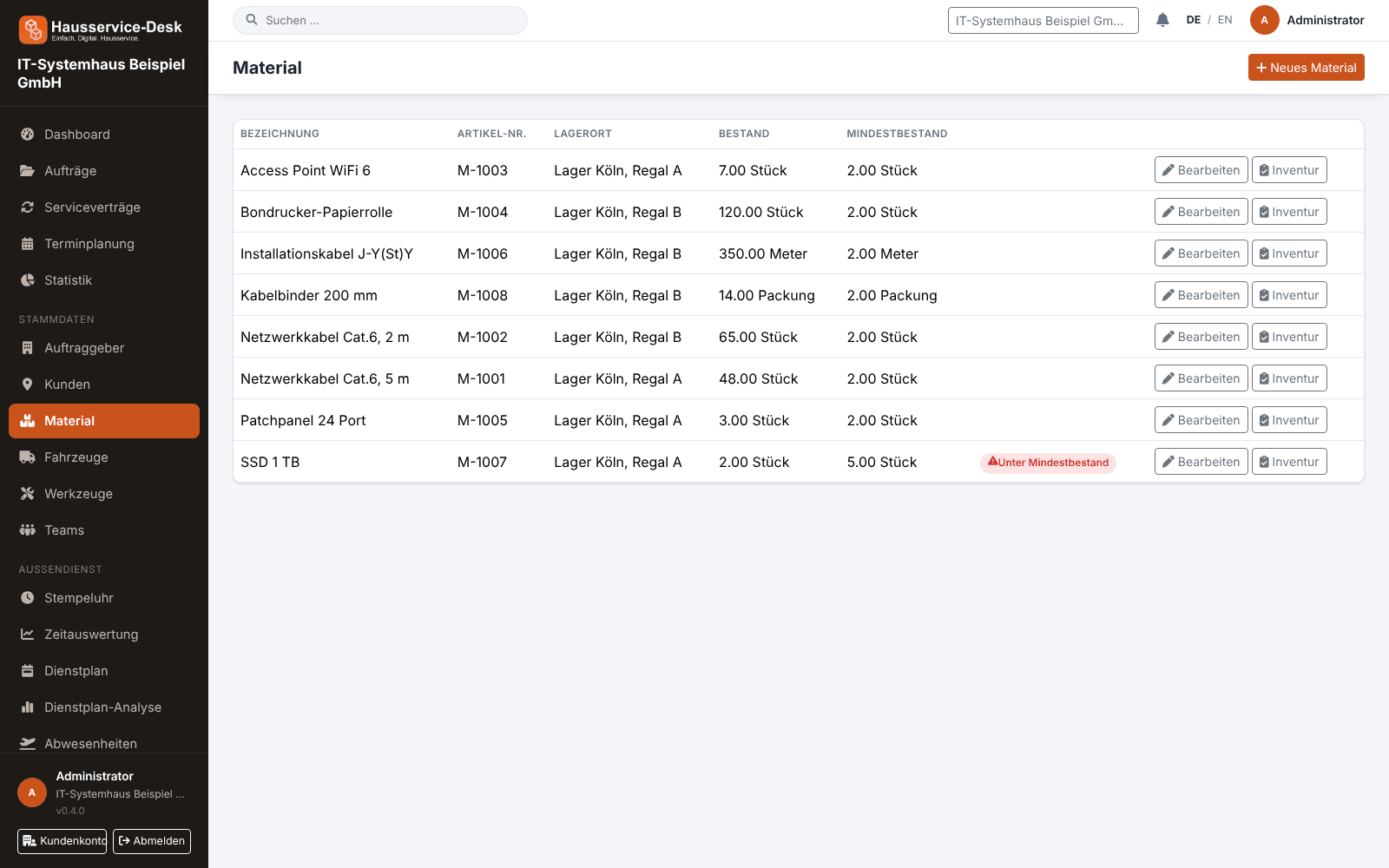Click the Administrator avatar in top bar
The image size is (1389, 868).
click(x=1264, y=20)
